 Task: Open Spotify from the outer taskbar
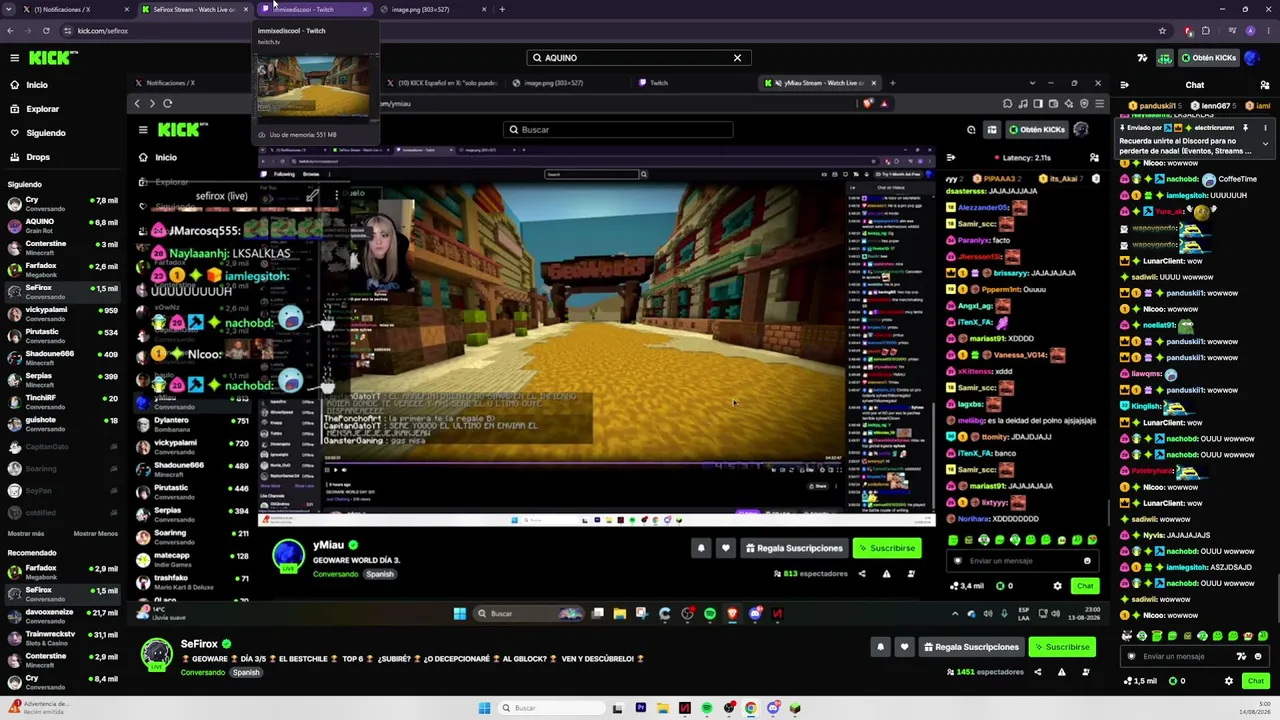coord(707,708)
